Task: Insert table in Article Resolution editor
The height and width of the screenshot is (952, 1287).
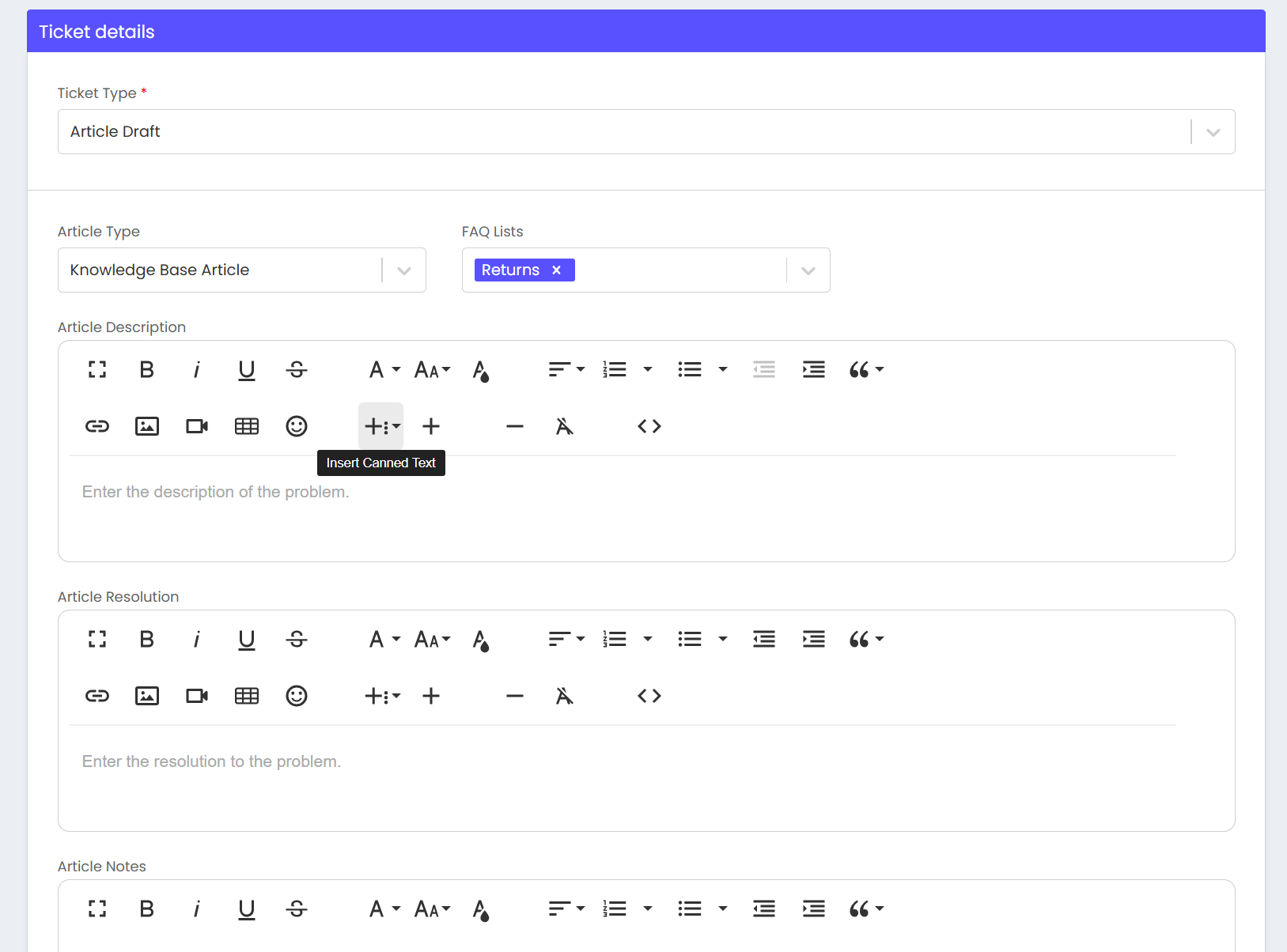Action: [247, 696]
